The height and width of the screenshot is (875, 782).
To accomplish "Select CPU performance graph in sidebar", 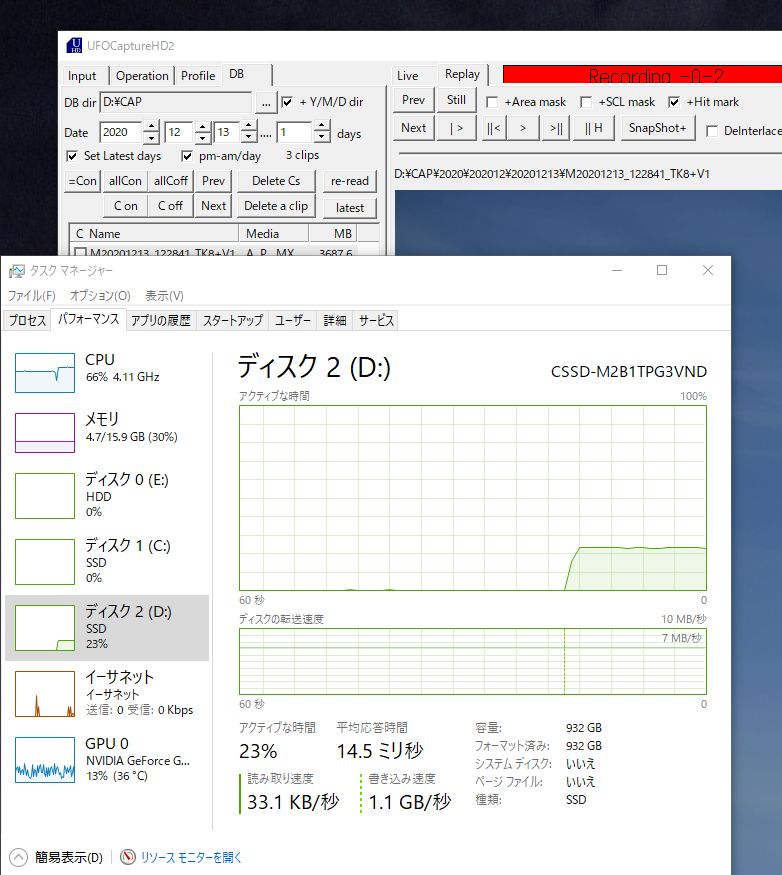I will (45, 373).
